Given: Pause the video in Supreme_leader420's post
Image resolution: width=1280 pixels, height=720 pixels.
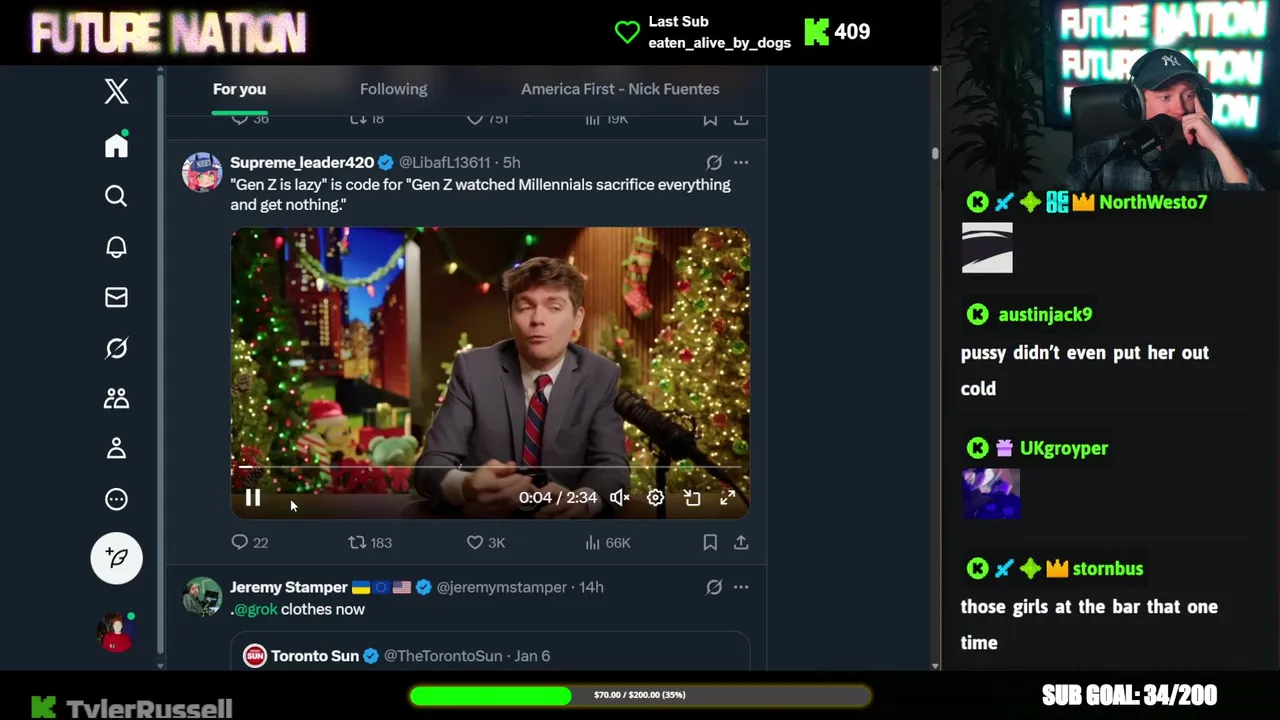Looking at the screenshot, I should point(253,498).
